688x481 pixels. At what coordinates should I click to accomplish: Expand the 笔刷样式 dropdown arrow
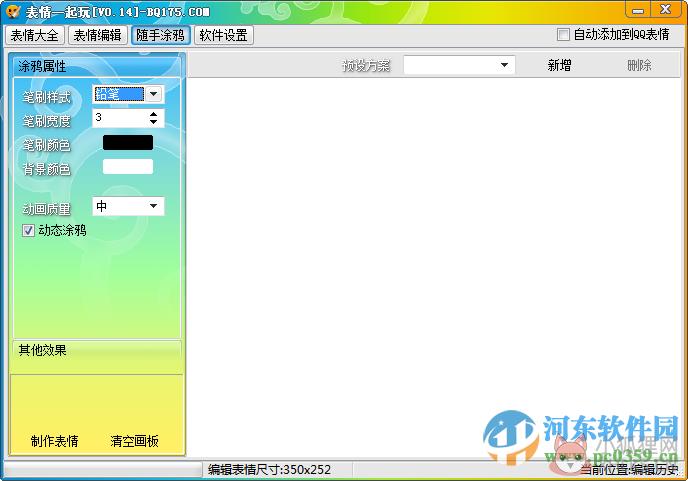(x=154, y=94)
